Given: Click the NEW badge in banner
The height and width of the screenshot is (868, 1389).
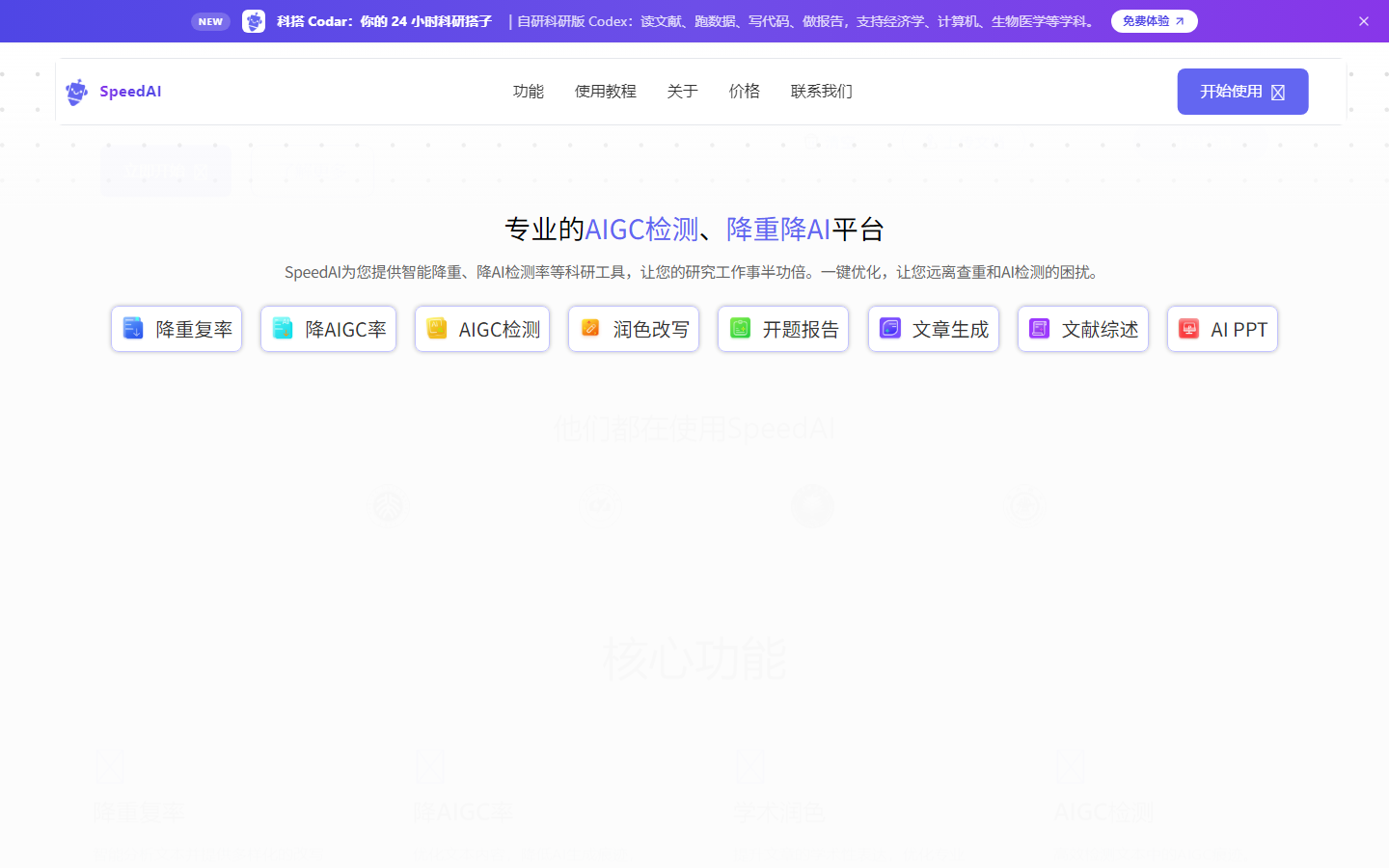Looking at the screenshot, I should pos(210,21).
